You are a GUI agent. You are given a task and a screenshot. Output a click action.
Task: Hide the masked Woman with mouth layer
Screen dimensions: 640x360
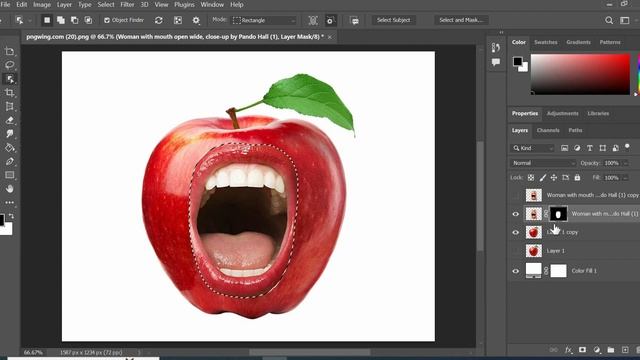point(516,214)
